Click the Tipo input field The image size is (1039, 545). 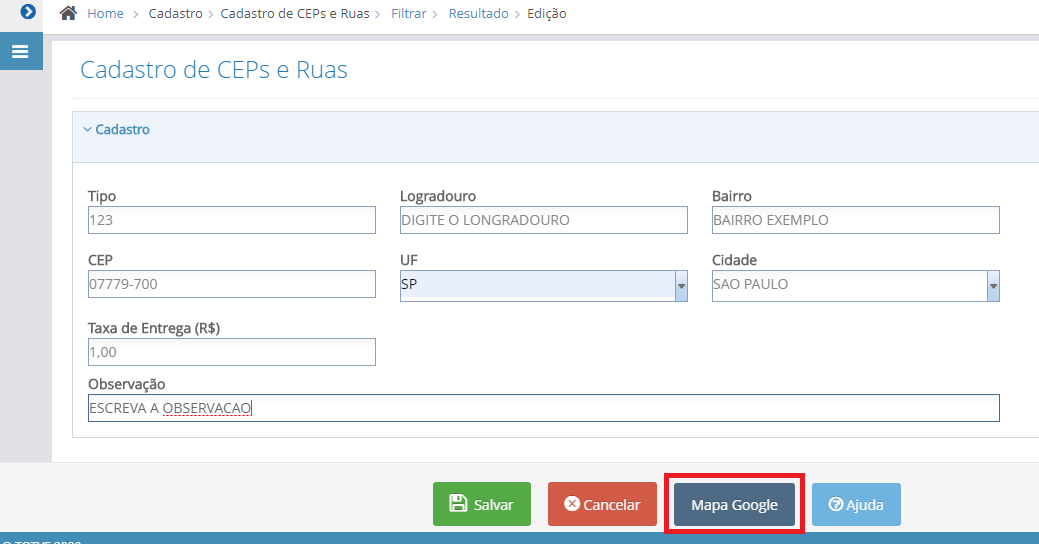(232, 220)
